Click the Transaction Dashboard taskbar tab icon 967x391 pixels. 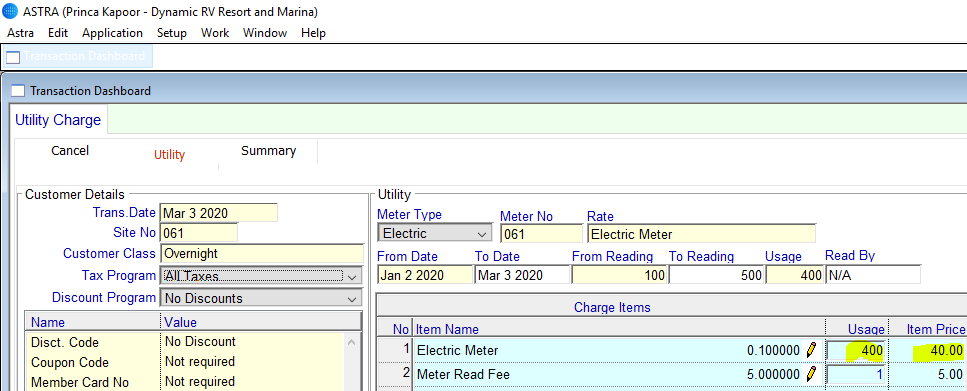click(13, 57)
